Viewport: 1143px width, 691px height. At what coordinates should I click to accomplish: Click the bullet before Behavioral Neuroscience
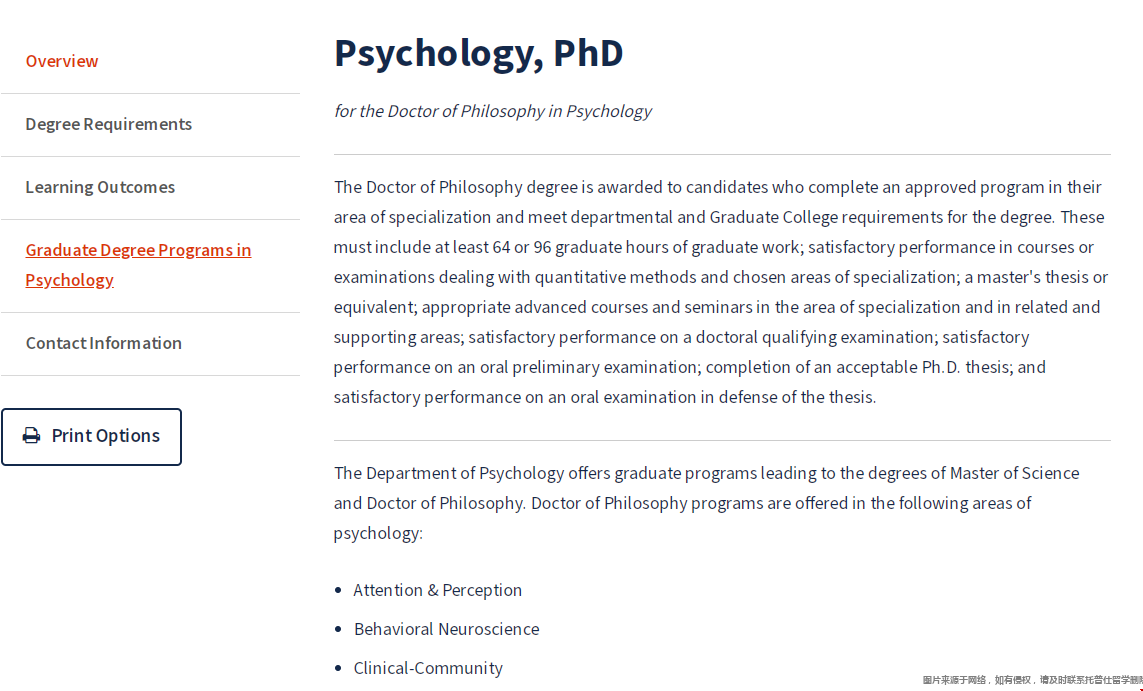pyautogui.click(x=338, y=630)
